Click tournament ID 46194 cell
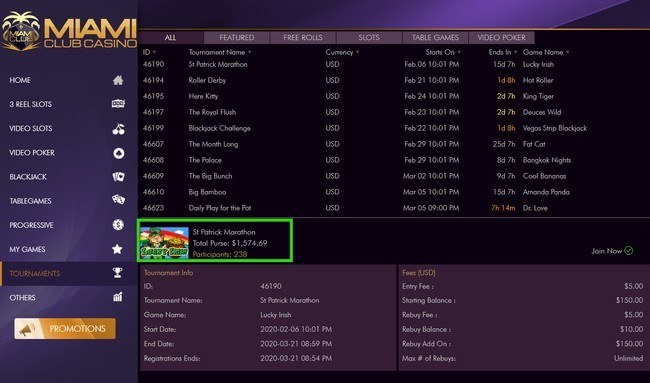This screenshot has height=383, width=650. click(x=153, y=80)
